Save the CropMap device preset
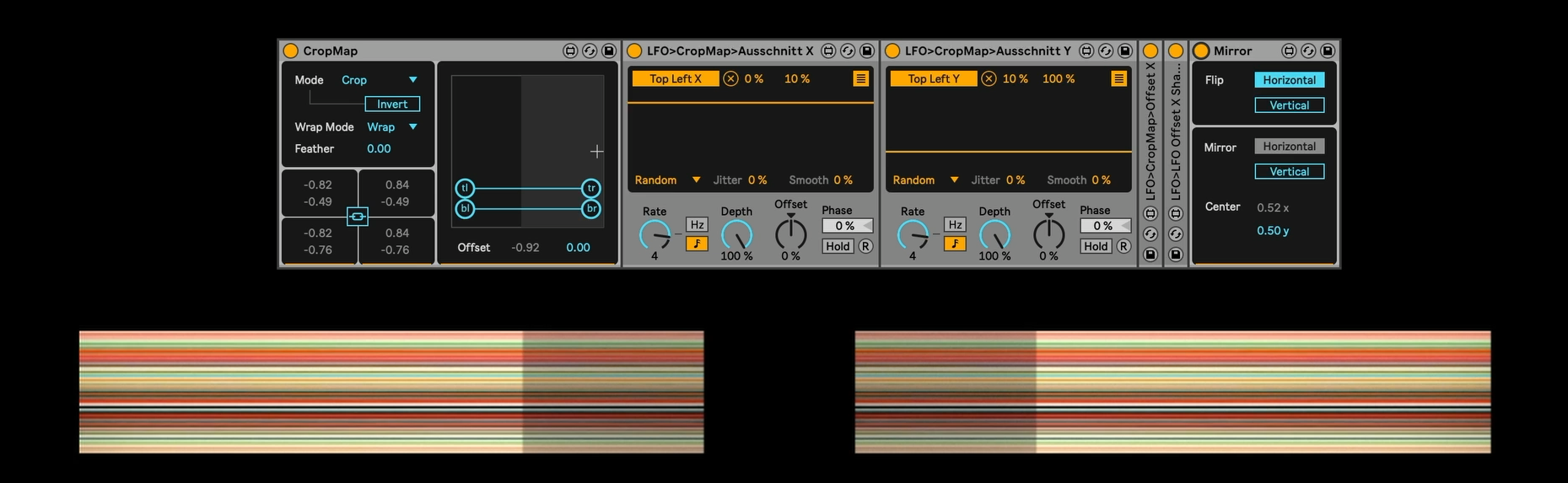This screenshot has height=483, width=1568. point(608,51)
